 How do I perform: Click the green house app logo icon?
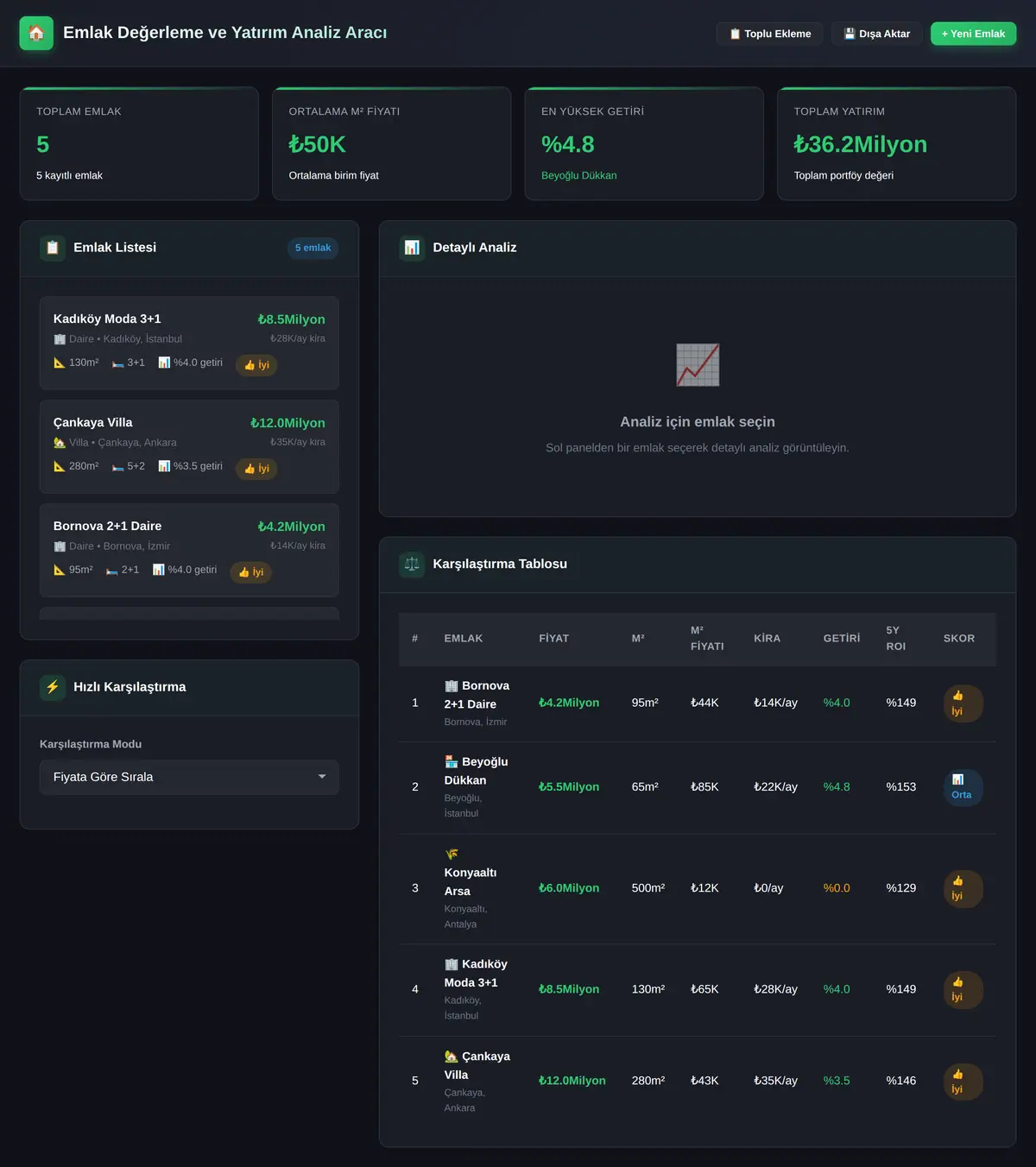[36, 34]
